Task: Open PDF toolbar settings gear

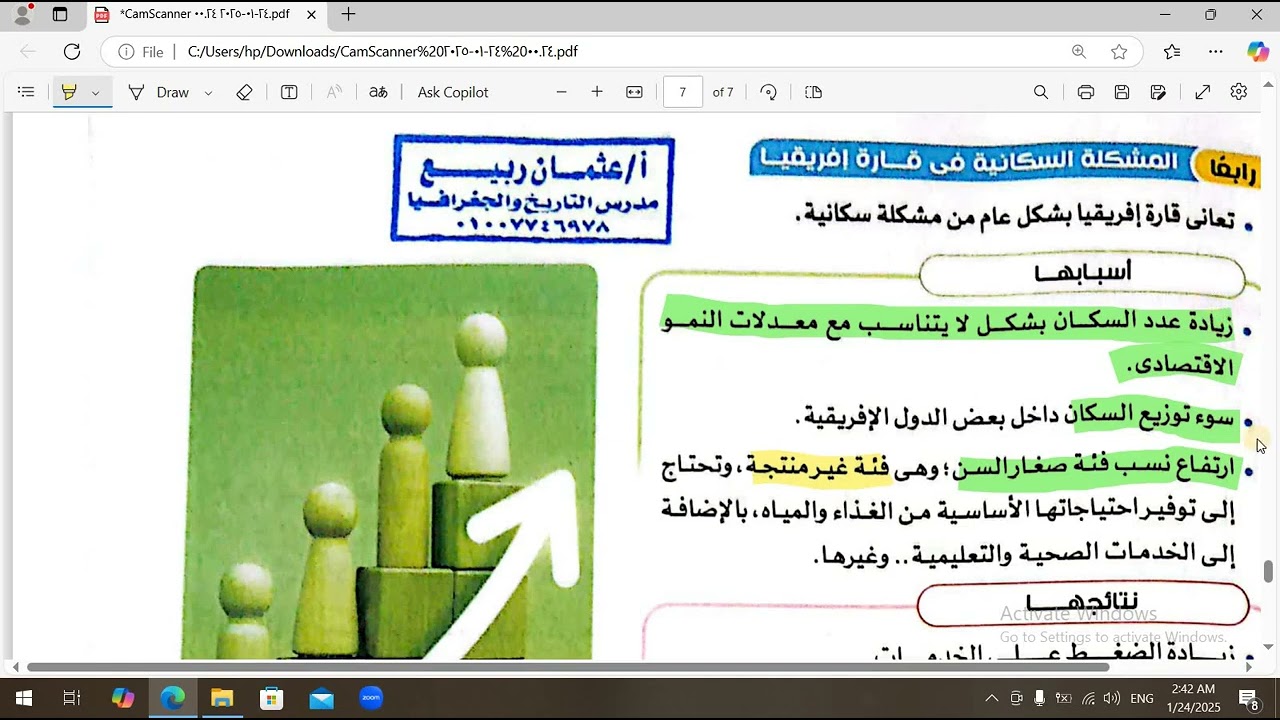Action: pos(1239,92)
